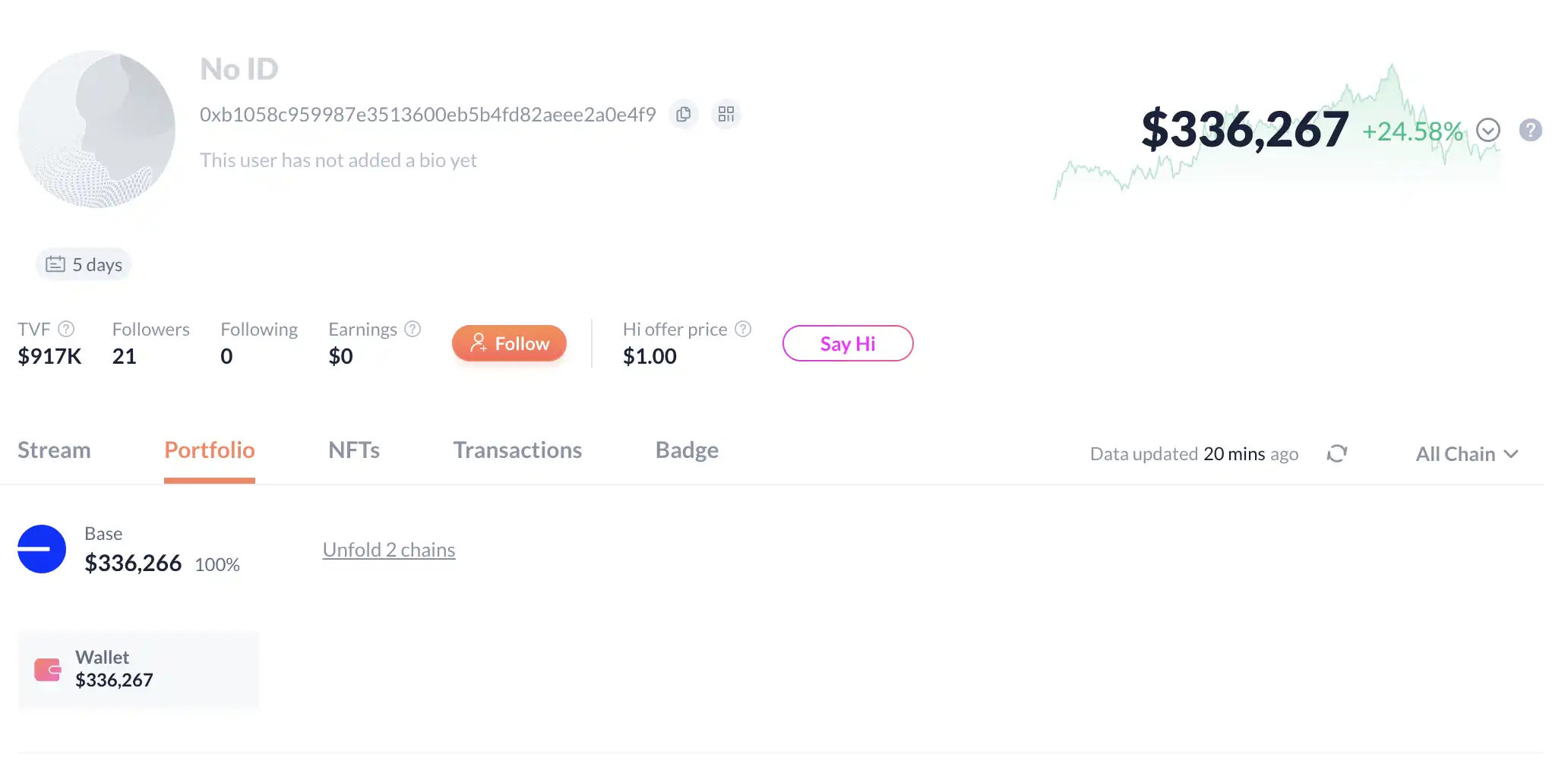Switch to the Stream tab
Viewport: 1568px width, 767px height.
pyautogui.click(x=54, y=450)
